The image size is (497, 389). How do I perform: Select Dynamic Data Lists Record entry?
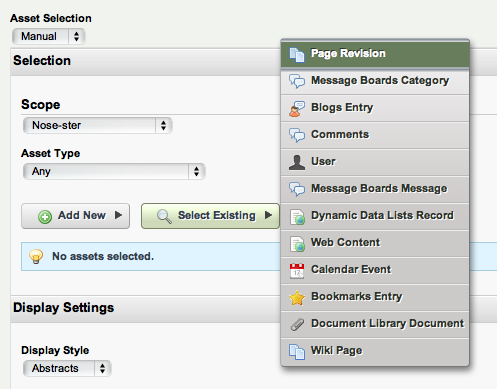pos(375,216)
